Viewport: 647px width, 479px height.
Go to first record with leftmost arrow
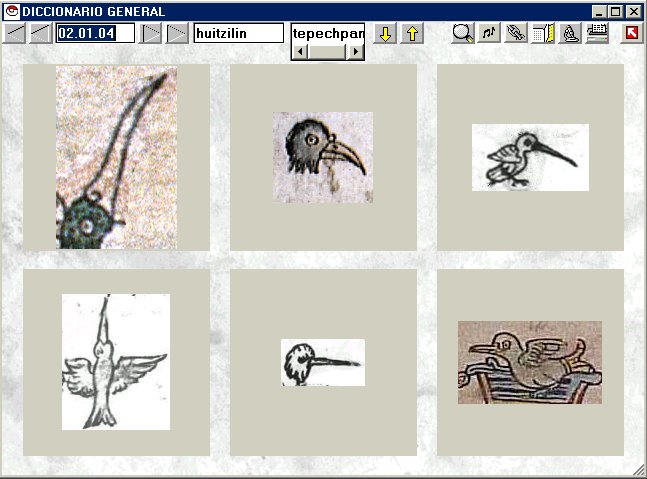[15, 33]
